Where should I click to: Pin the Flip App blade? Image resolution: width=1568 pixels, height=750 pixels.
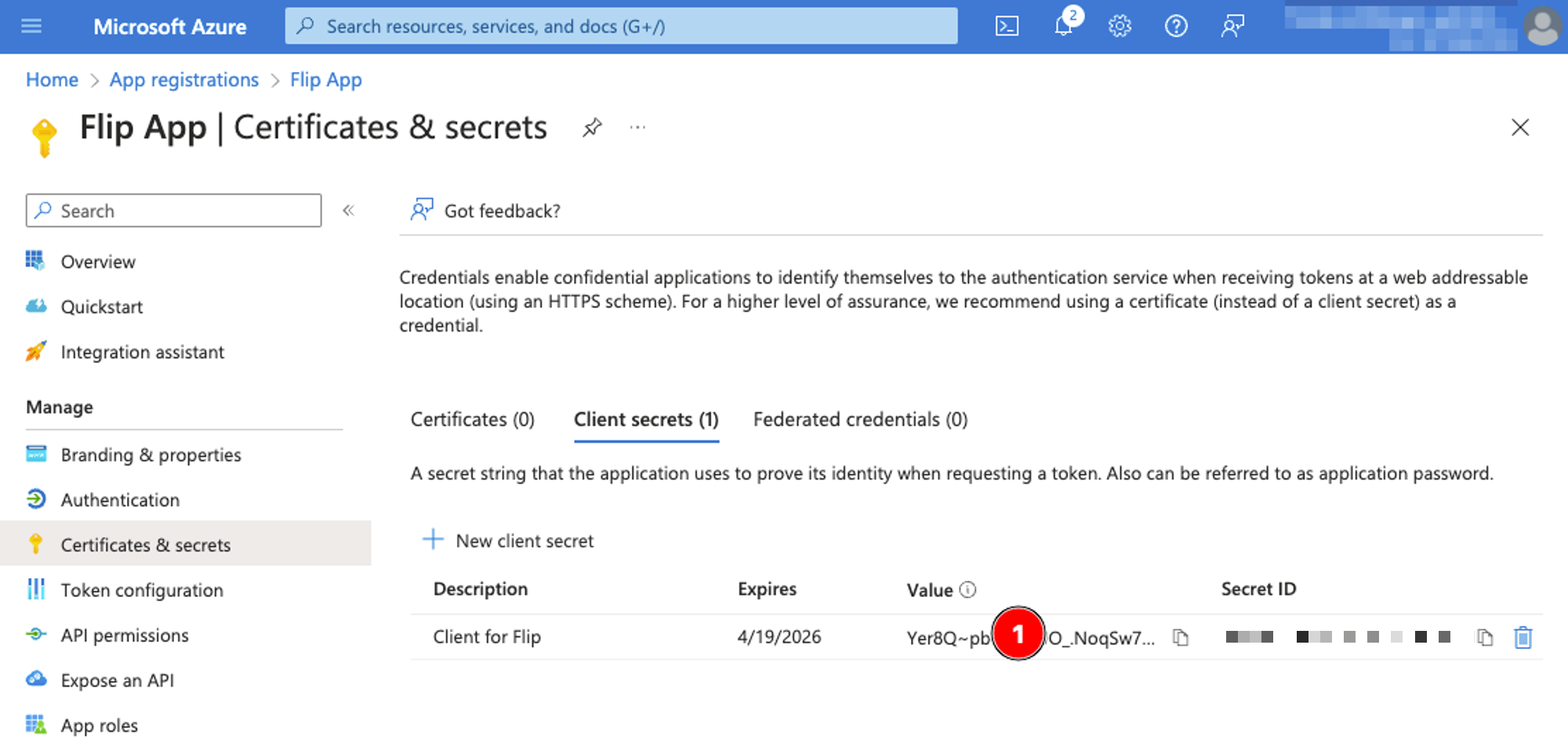click(592, 127)
